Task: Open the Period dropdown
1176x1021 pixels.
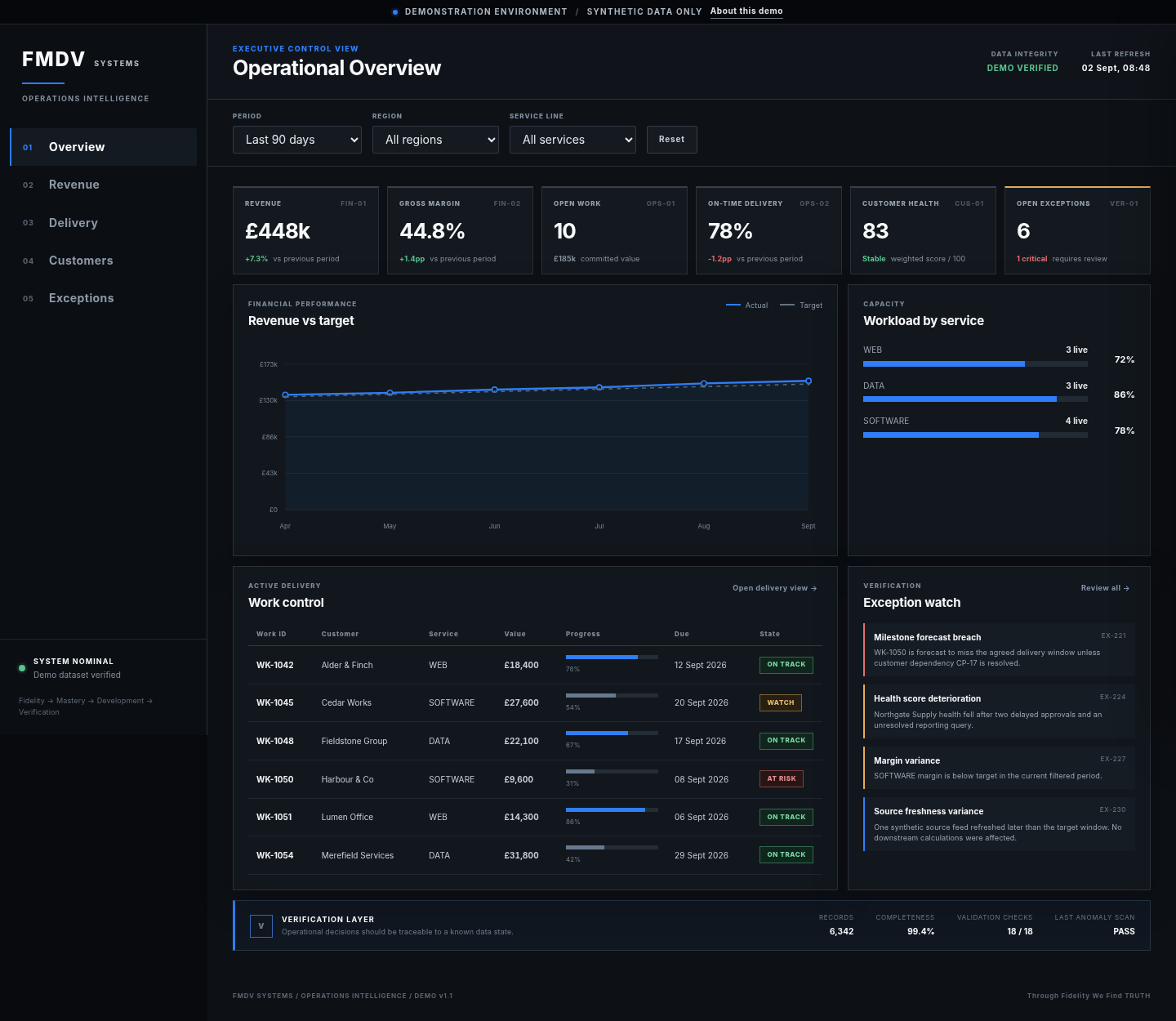Action: (297, 140)
